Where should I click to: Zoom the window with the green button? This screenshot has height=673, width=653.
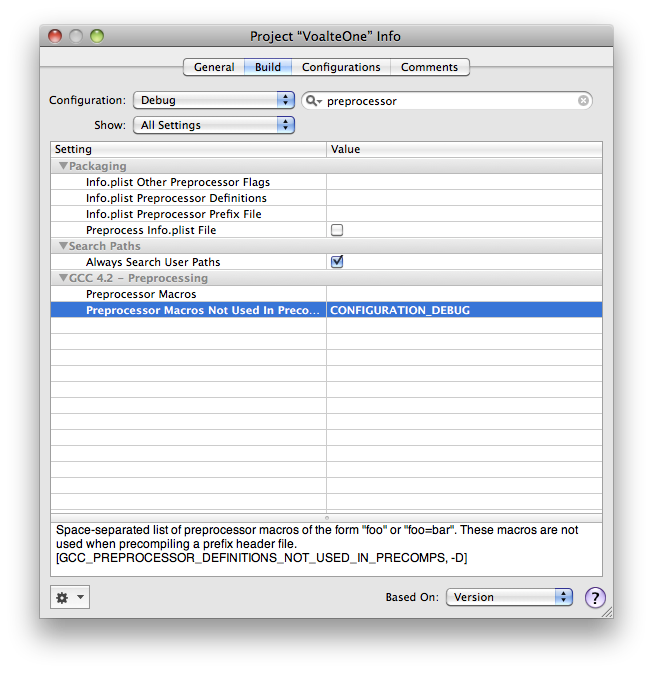pos(97,36)
